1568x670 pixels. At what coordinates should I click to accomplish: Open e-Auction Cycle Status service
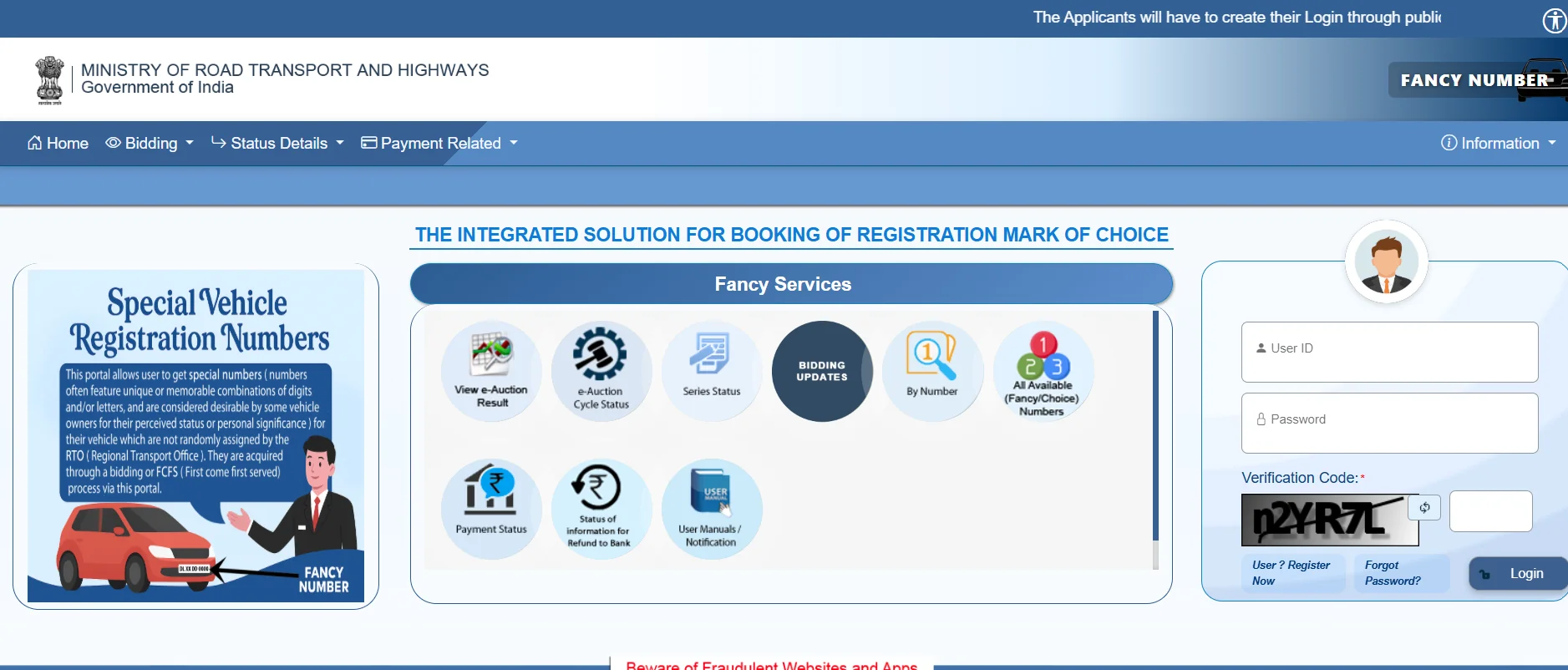(601, 371)
